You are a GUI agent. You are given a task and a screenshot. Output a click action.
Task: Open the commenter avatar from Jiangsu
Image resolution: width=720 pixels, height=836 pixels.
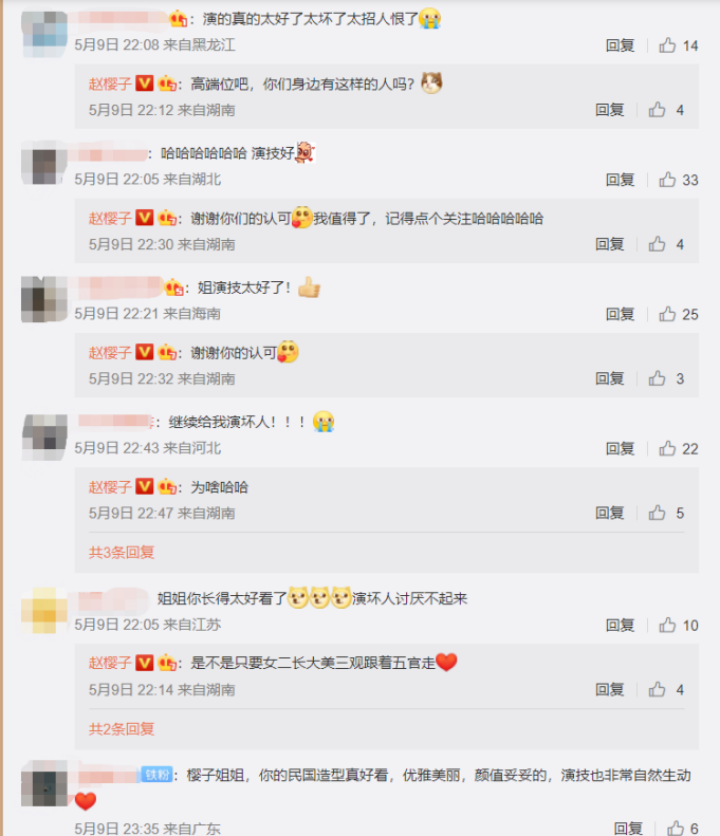point(44,611)
